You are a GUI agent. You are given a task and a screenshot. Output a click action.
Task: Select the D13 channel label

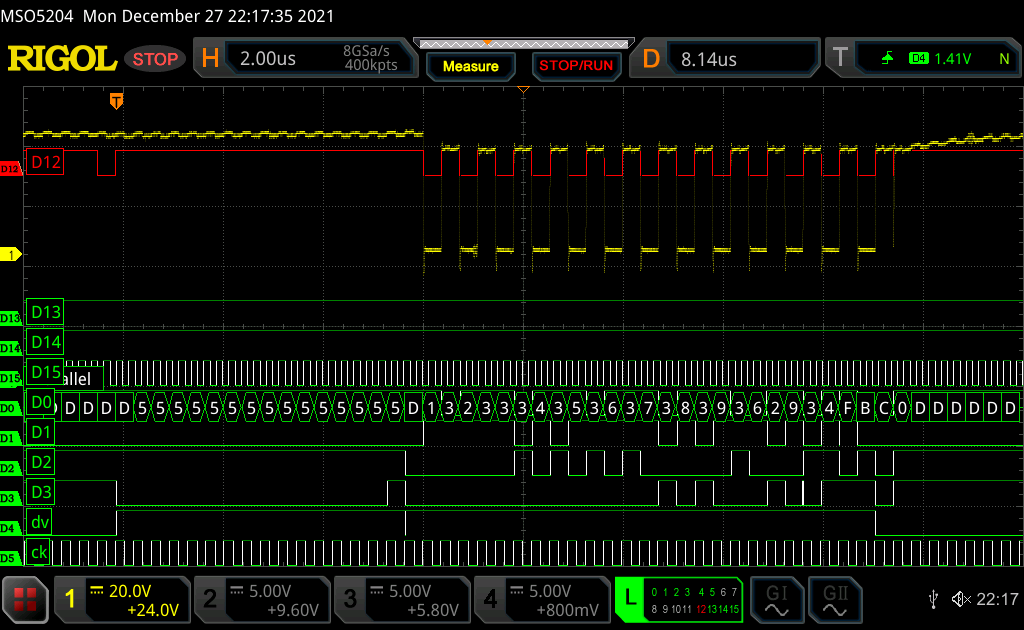coord(45,312)
